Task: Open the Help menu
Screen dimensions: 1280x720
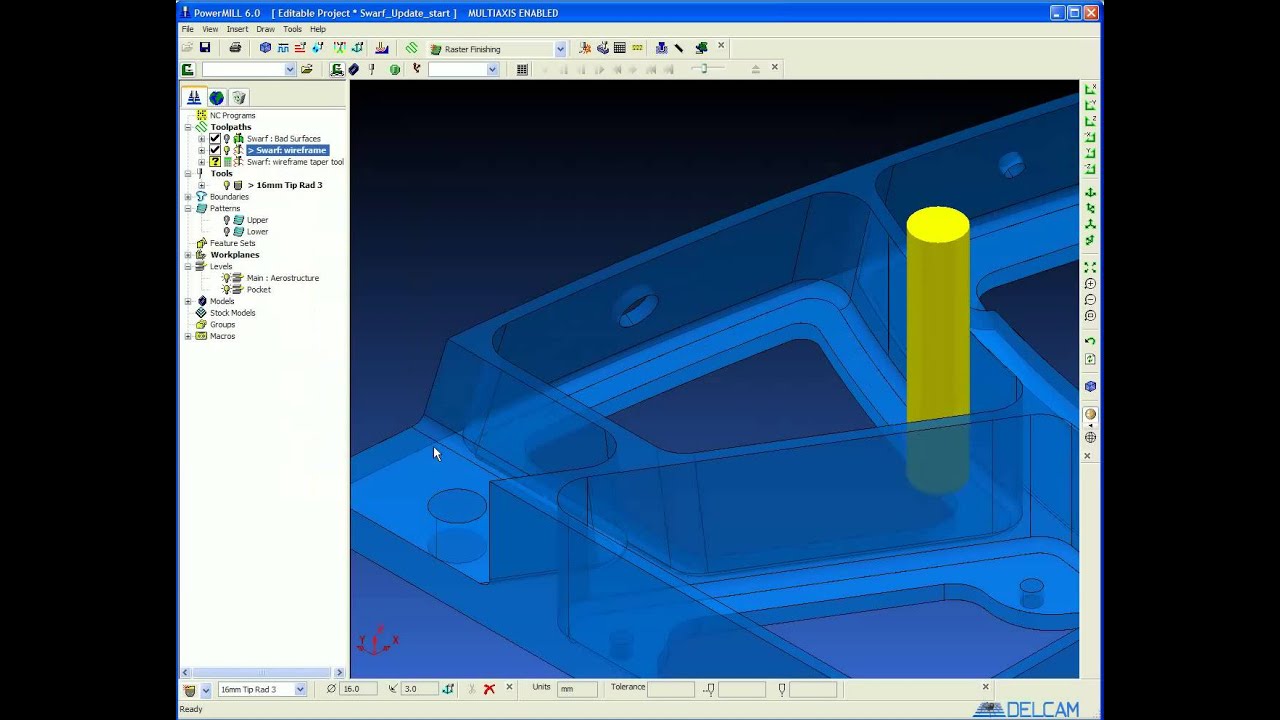Action: click(x=318, y=29)
